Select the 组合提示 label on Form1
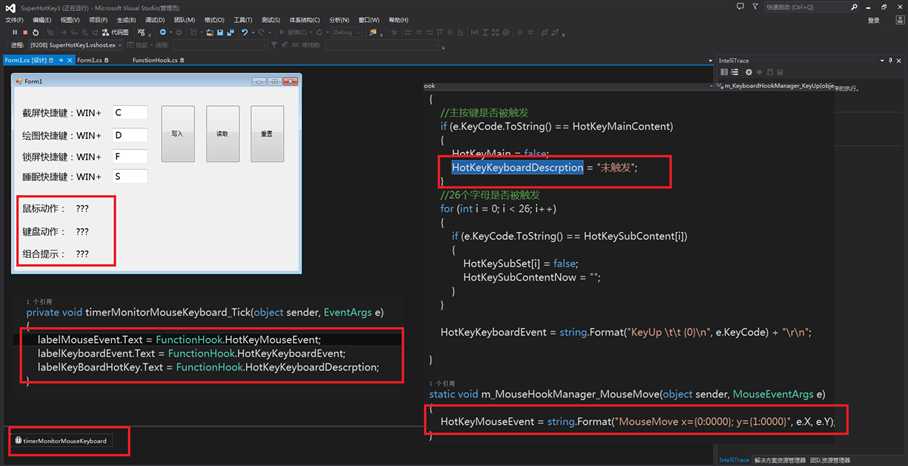Screen dimensions: 908x466 pos(44,254)
